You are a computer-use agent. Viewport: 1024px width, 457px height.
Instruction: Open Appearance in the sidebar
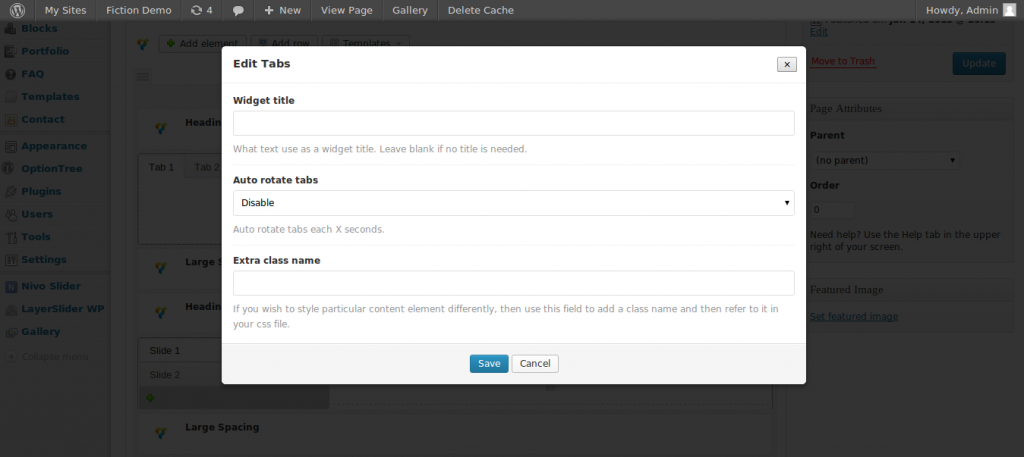54,146
